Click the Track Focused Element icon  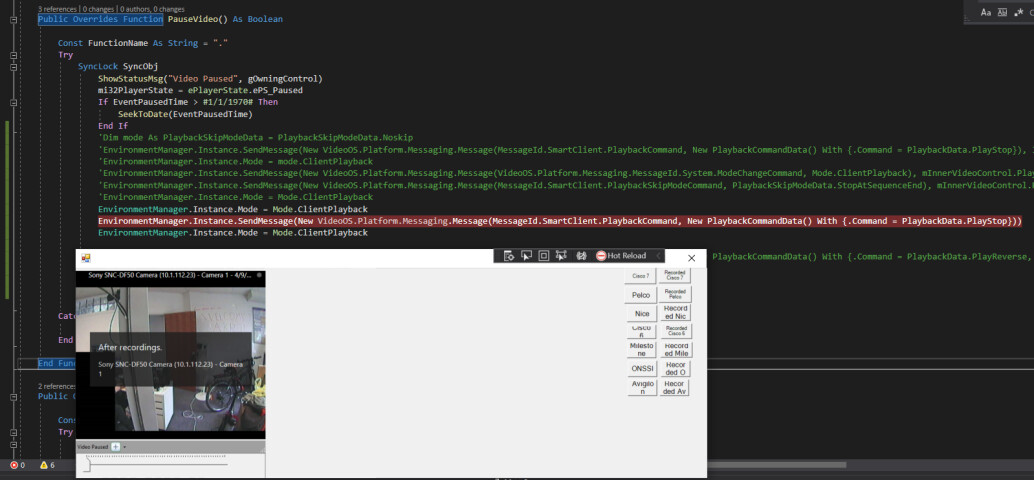pyautogui.click(x=561, y=256)
